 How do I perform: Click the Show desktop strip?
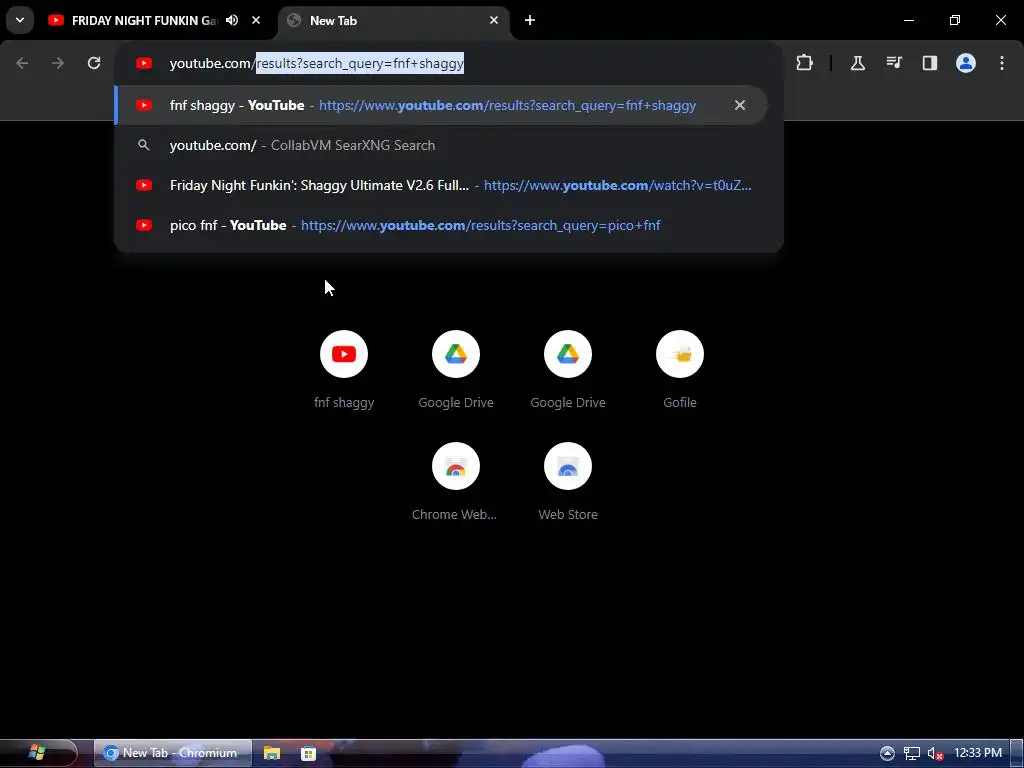1017,753
